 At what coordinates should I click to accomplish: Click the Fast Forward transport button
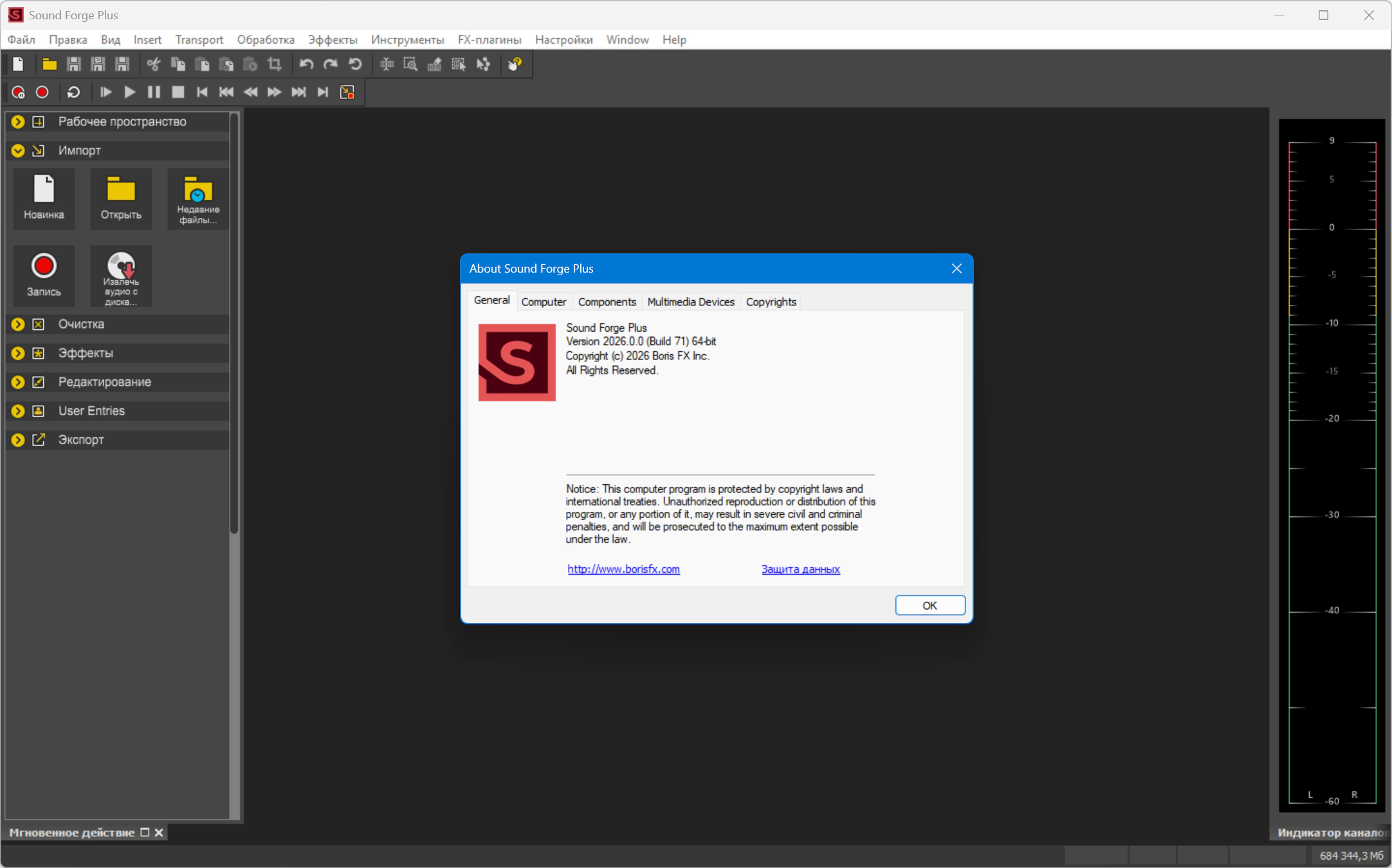tap(275, 93)
